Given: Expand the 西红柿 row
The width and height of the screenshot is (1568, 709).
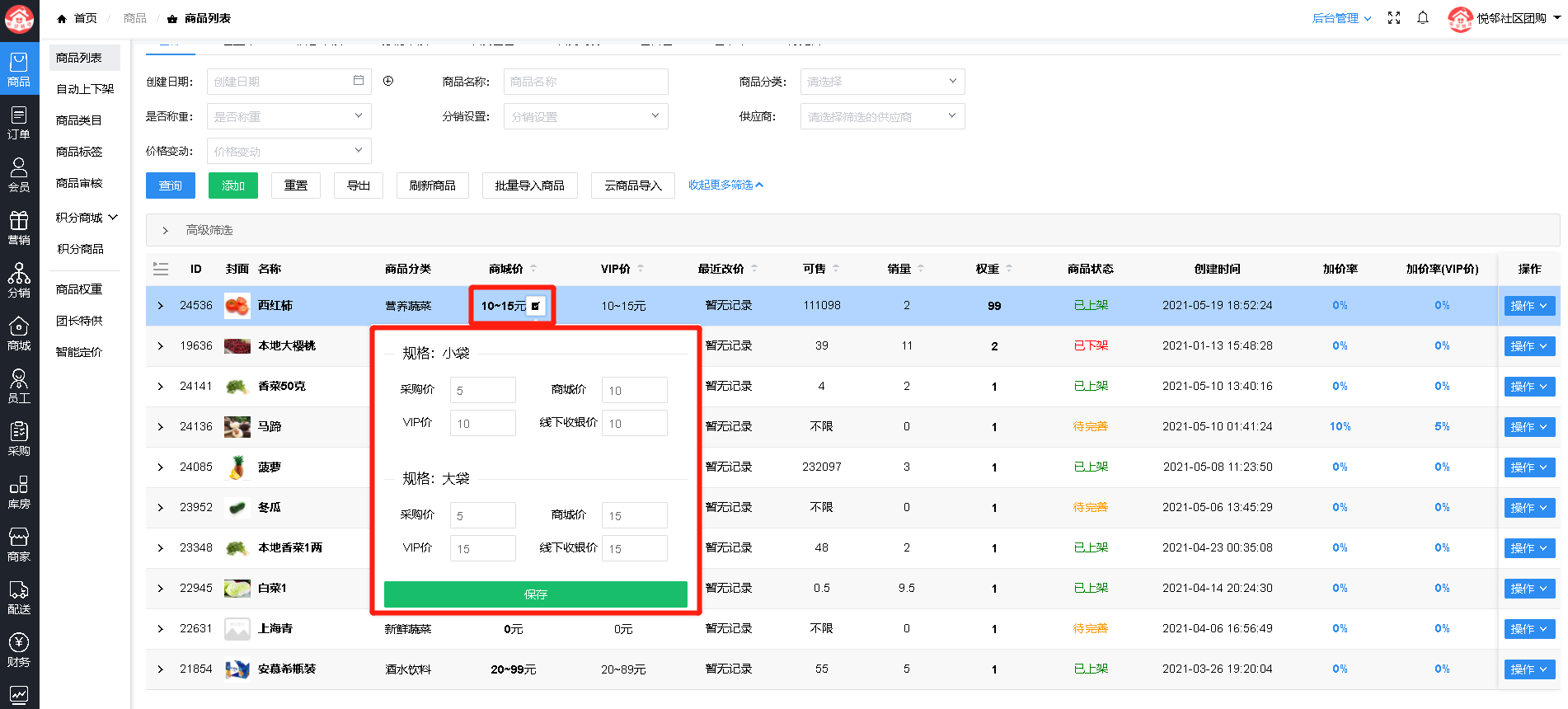Looking at the screenshot, I should tap(161, 306).
